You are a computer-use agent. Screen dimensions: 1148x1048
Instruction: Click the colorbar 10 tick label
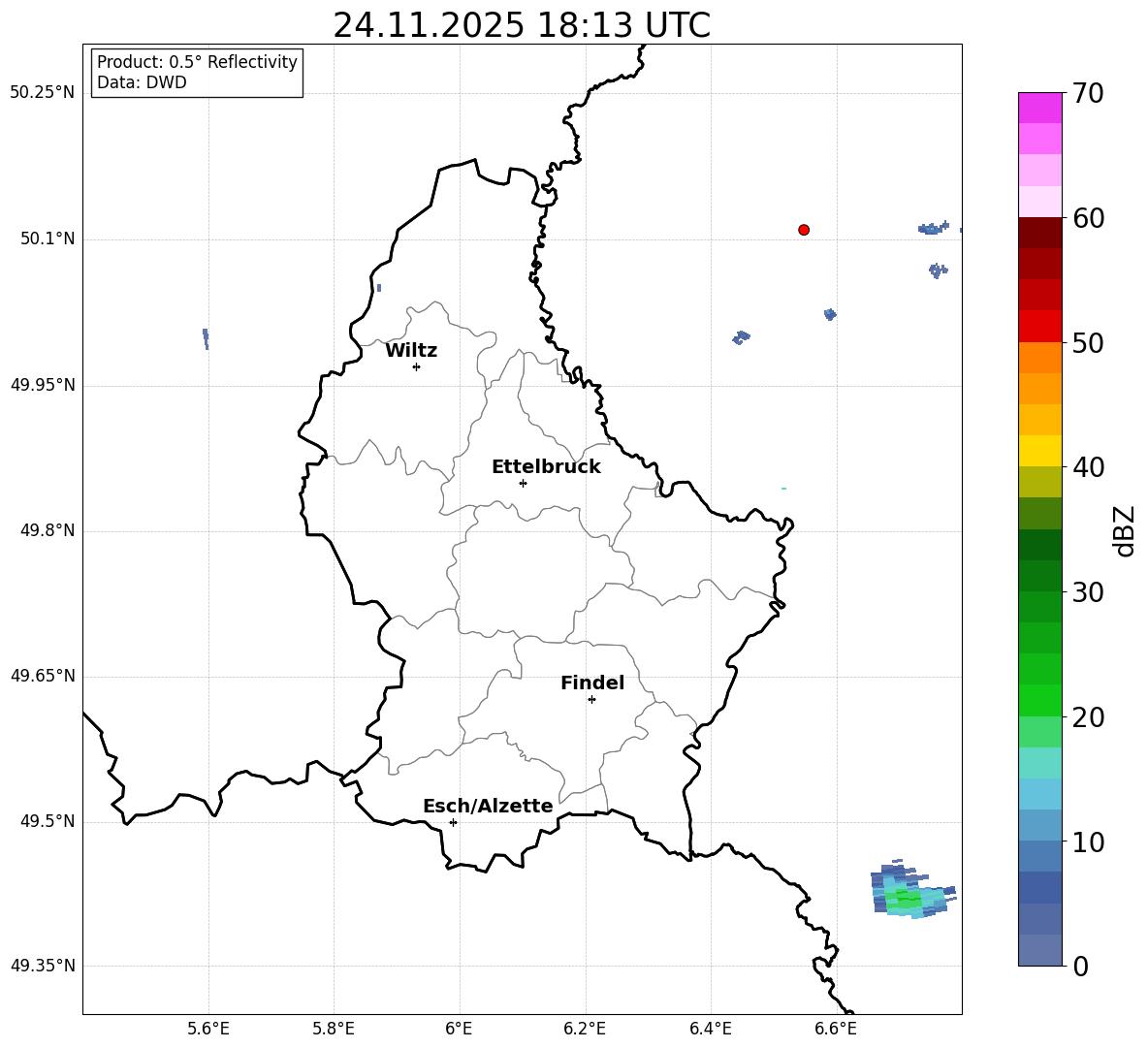pyautogui.click(x=1089, y=842)
